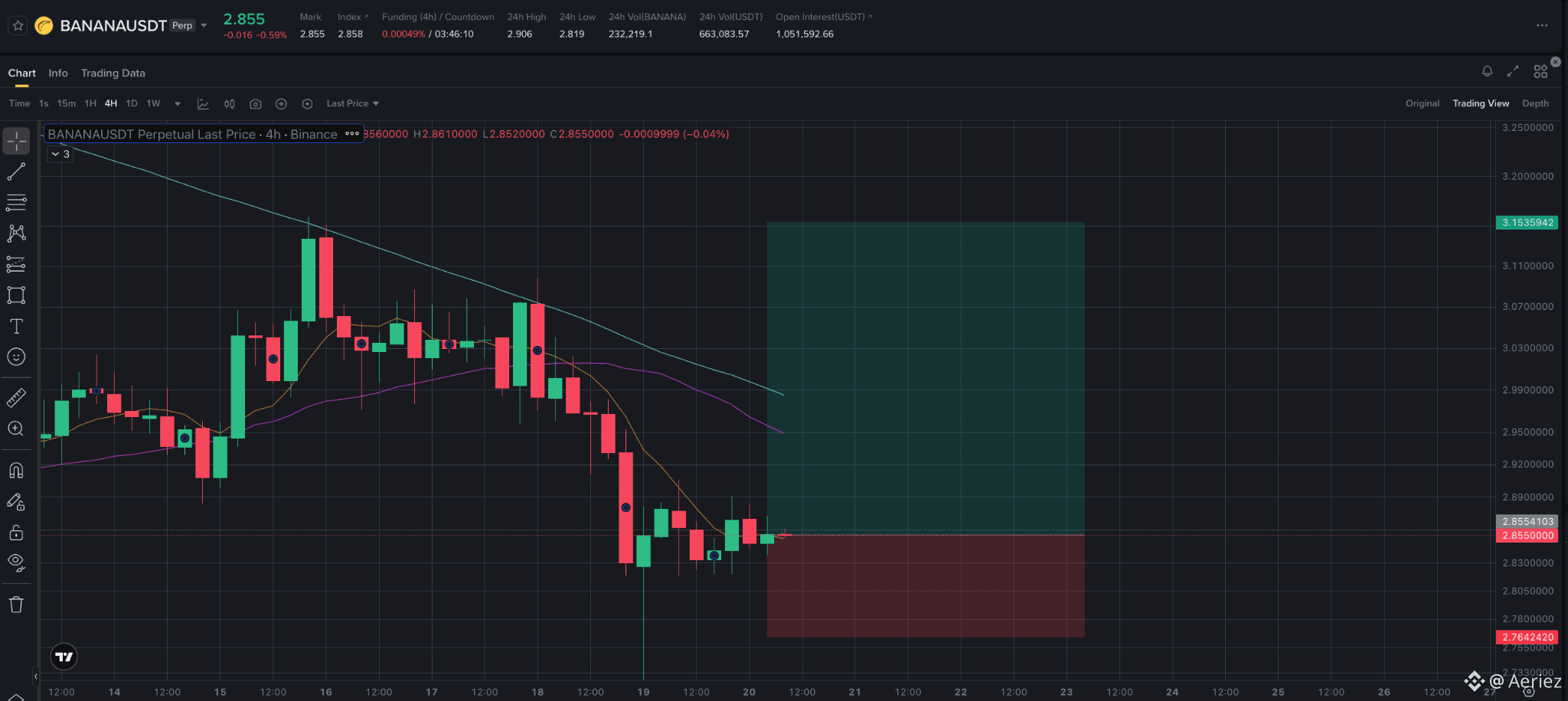Viewport: 1568px width, 701px height.
Task: Open the technical indicators icon
Action: (203, 103)
